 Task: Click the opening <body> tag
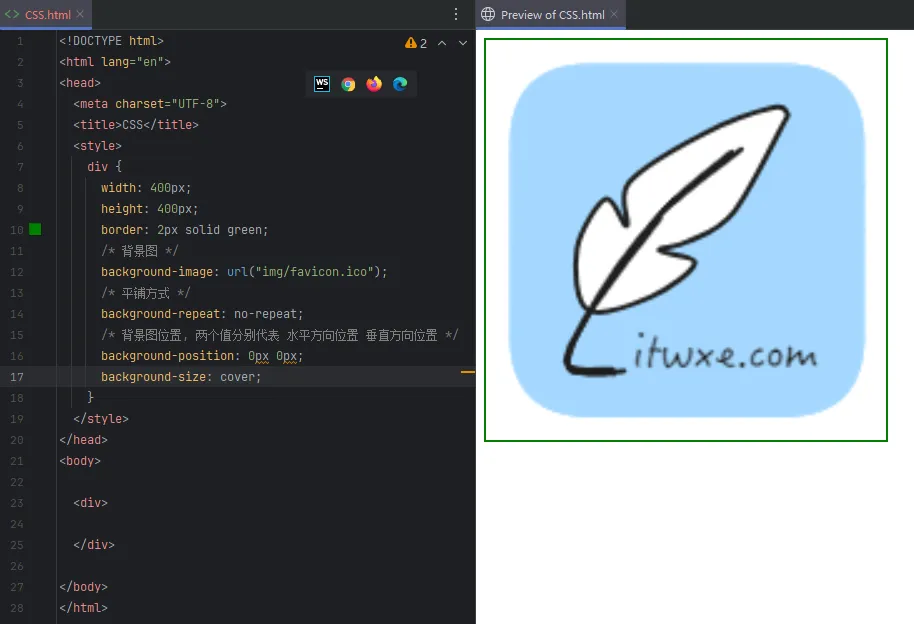coord(80,461)
